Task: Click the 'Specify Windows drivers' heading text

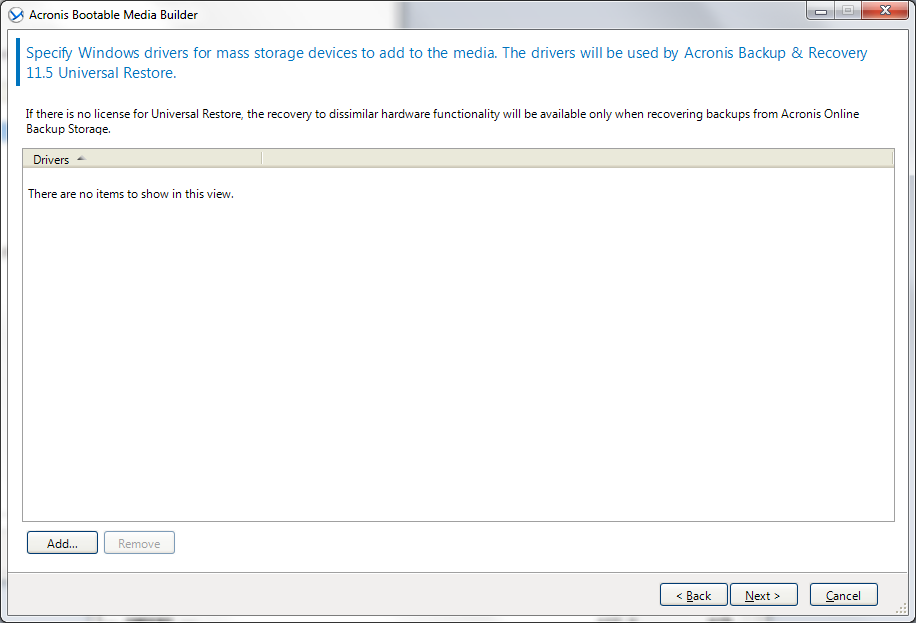Action: (446, 63)
